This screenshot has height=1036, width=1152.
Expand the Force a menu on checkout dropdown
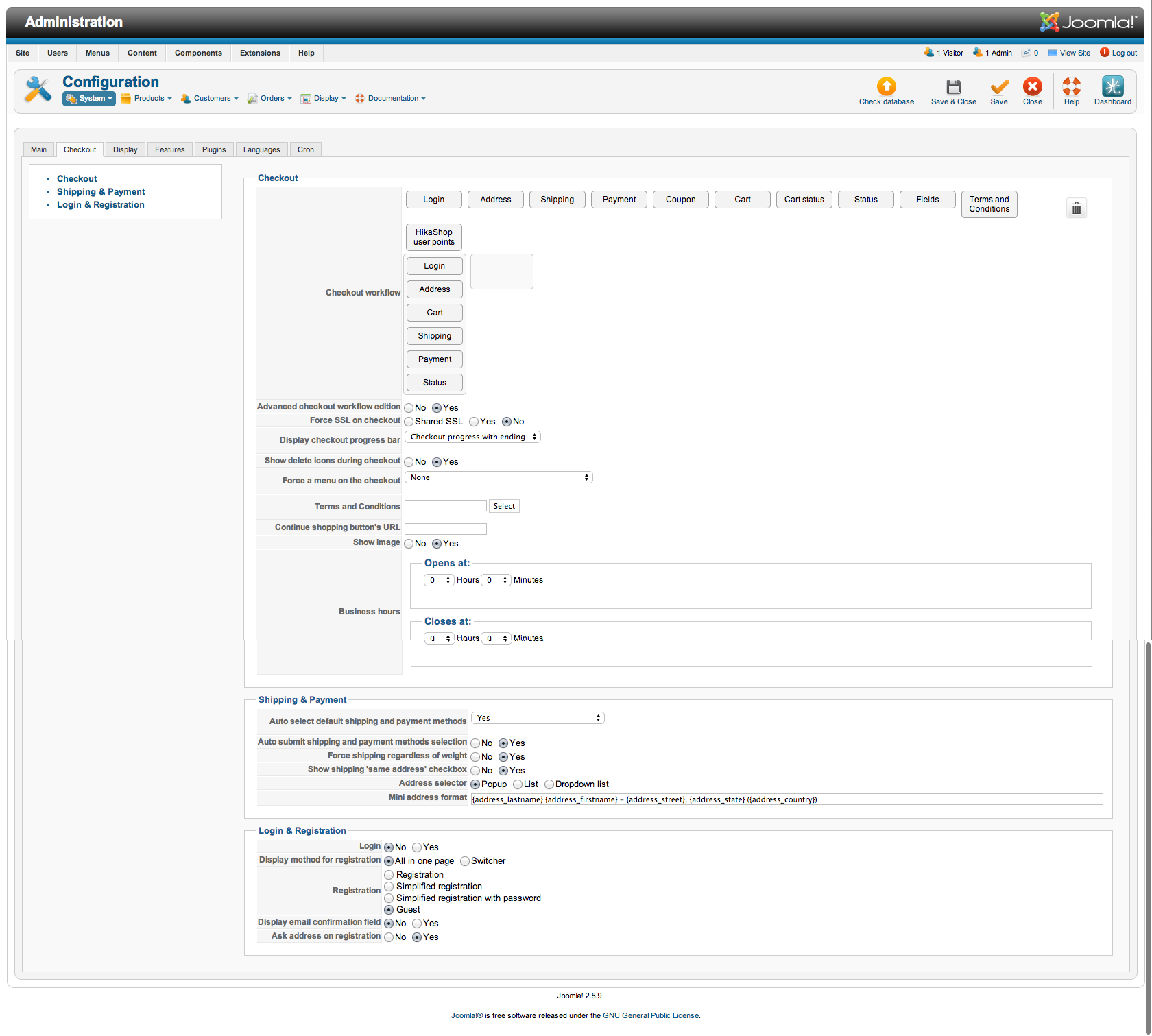(499, 477)
